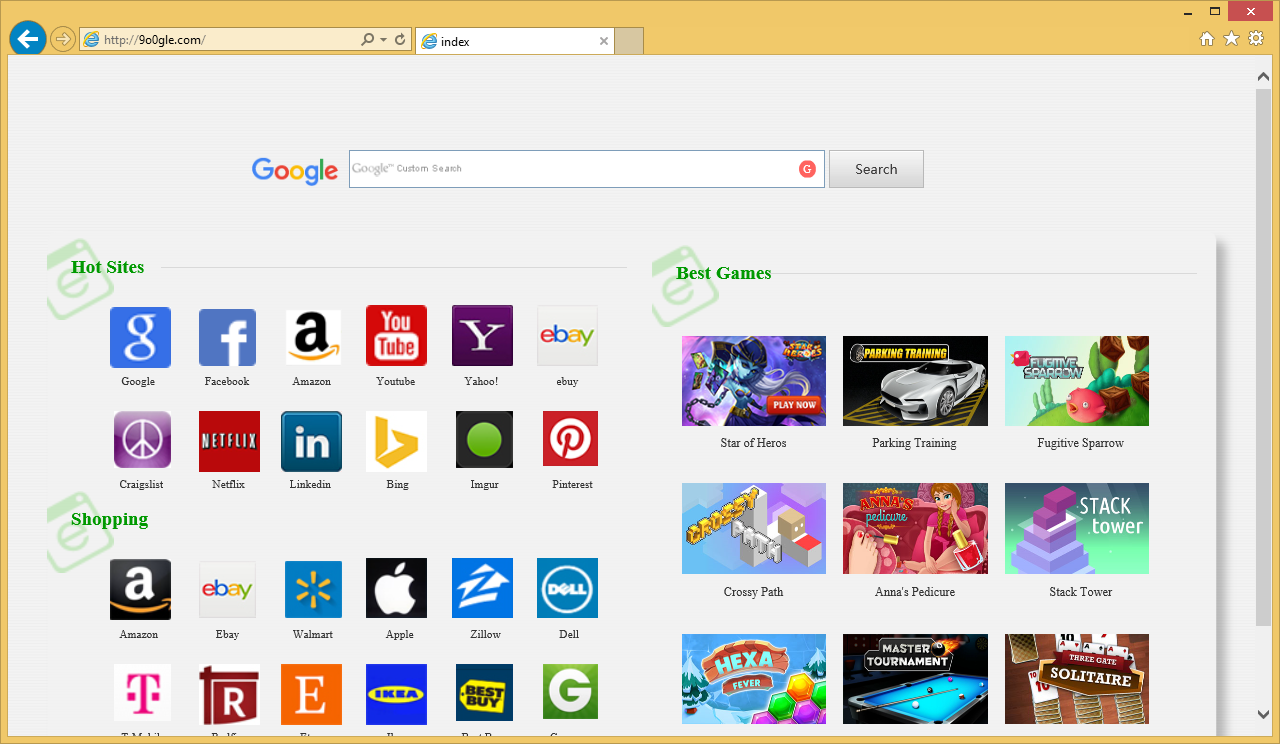Viewport: 1280px width, 744px height.
Task: Click the Facebook icon in Hot Sites
Action: tap(227, 338)
